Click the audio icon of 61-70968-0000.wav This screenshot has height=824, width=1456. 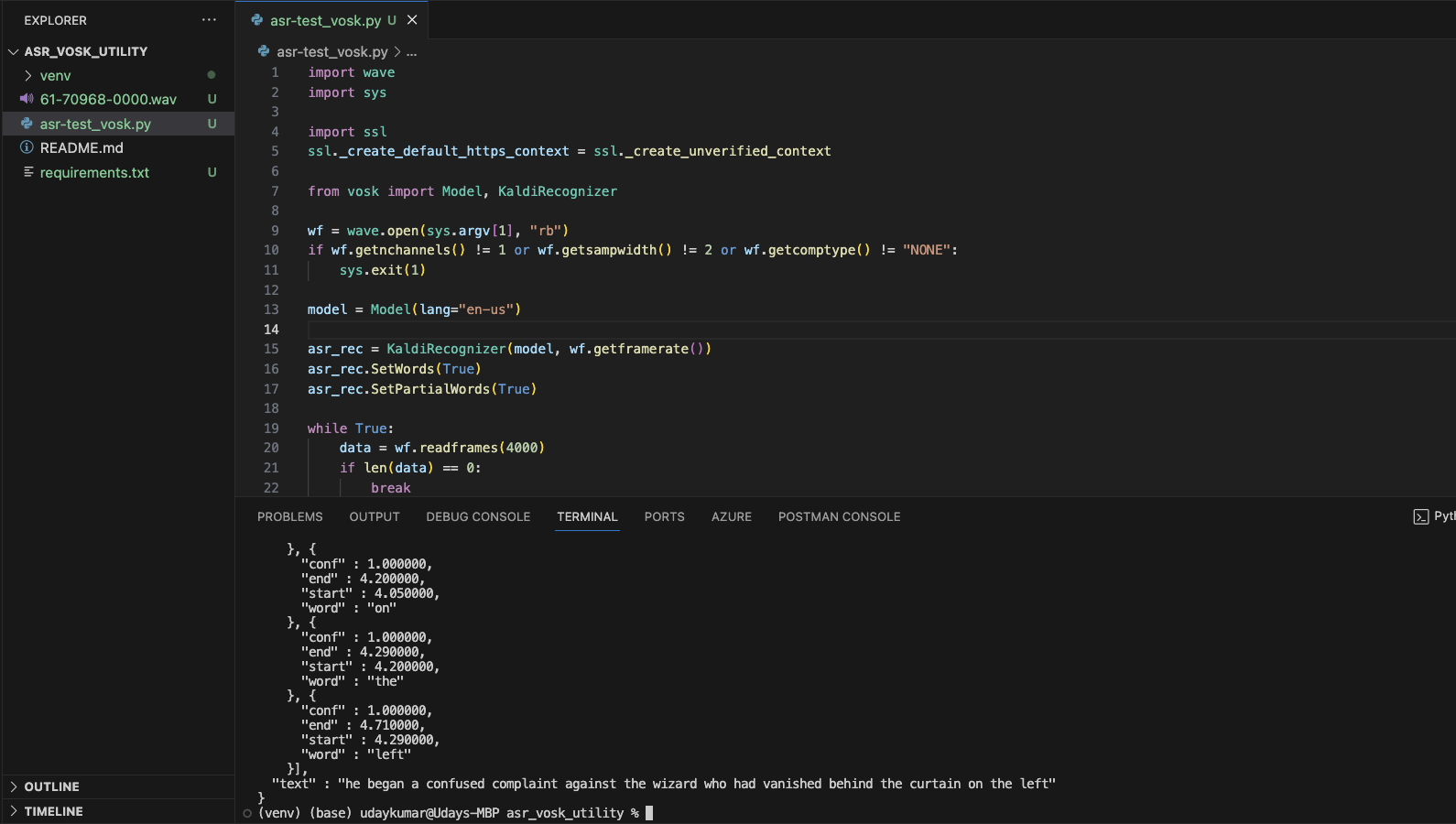click(x=27, y=99)
